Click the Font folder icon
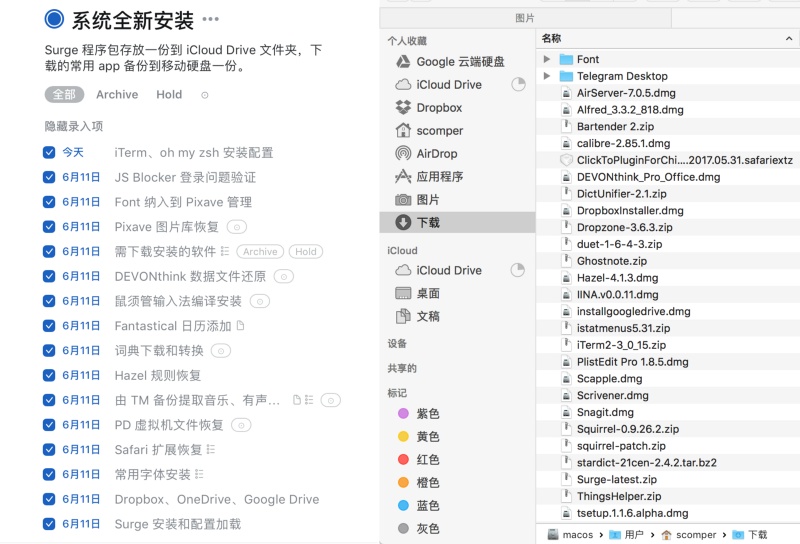800x544 pixels. click(x=566, y=59)
